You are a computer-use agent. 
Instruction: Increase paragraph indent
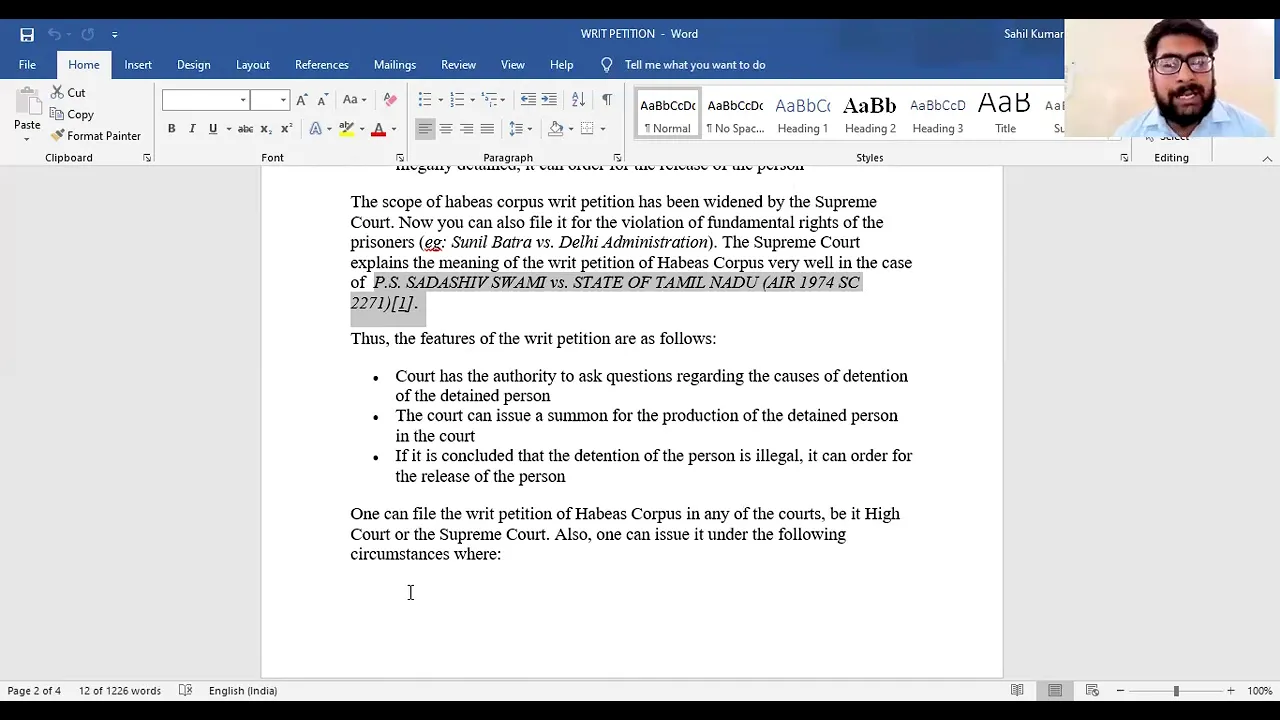(x=549, y=100)
